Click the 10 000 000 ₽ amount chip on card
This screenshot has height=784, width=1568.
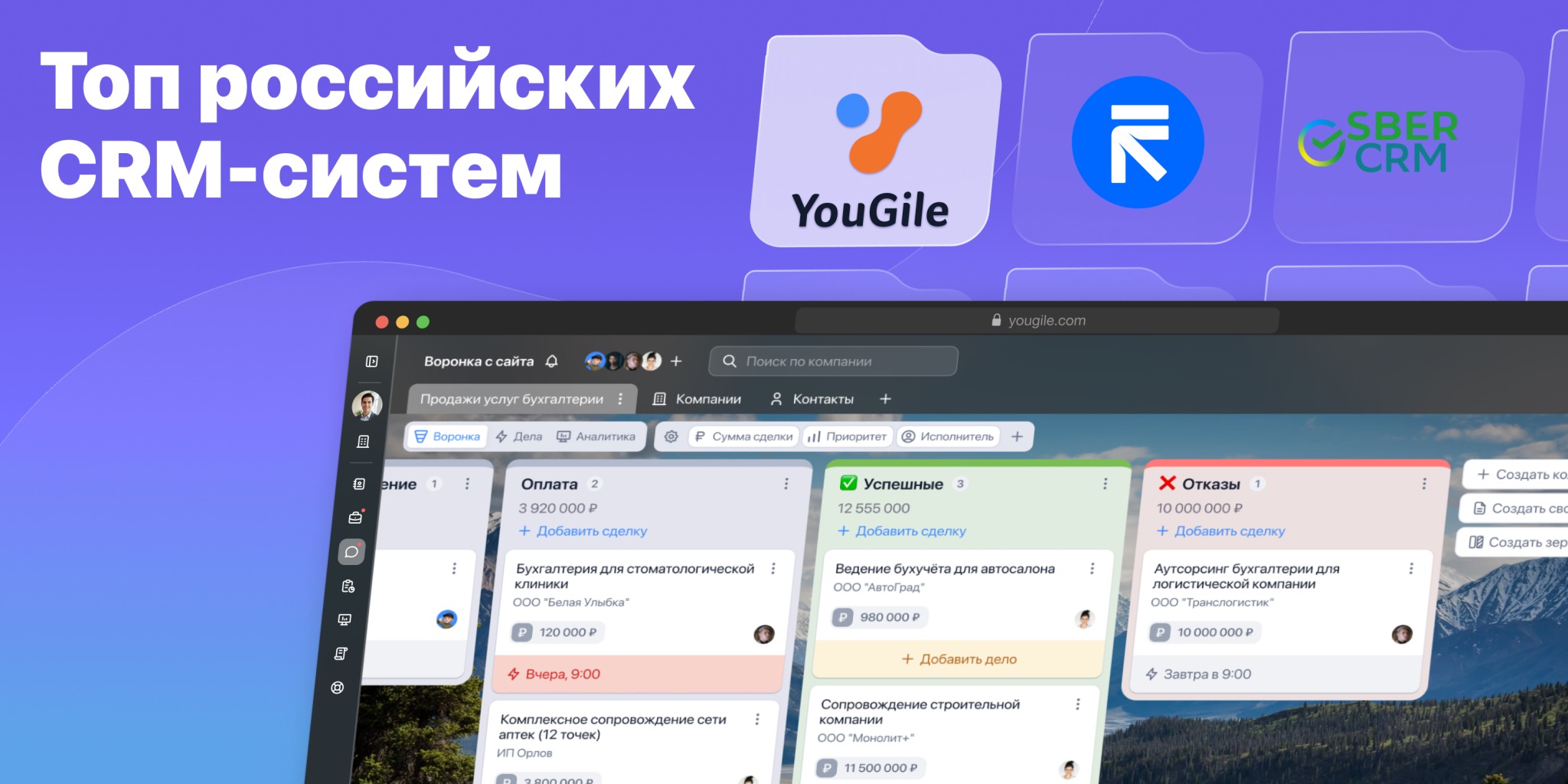(1205, 632)
